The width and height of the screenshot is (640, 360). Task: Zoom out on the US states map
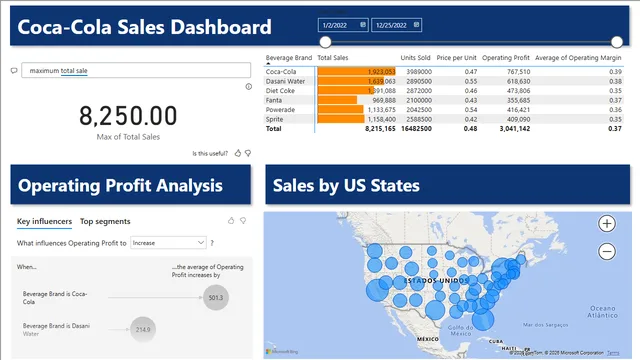pyautogui.click(x=607, y=251)
